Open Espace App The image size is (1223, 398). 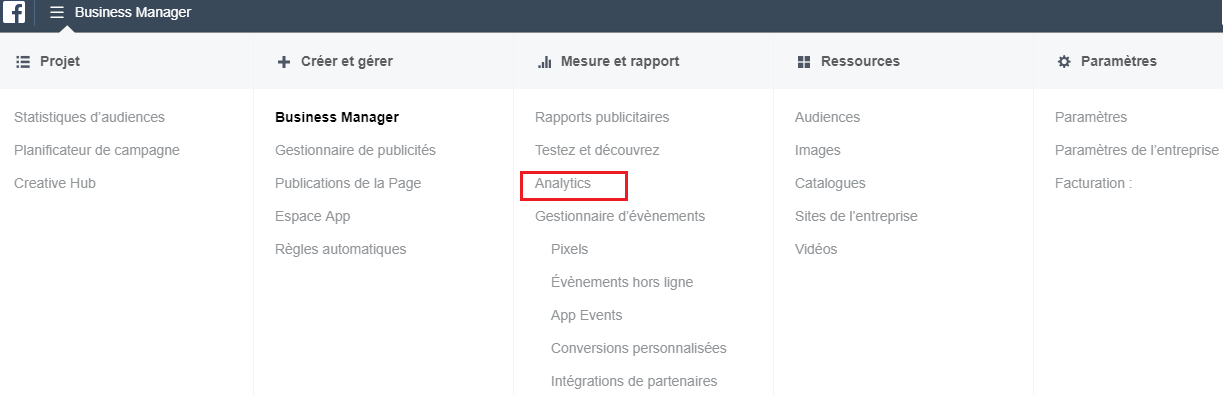point(312,216)
